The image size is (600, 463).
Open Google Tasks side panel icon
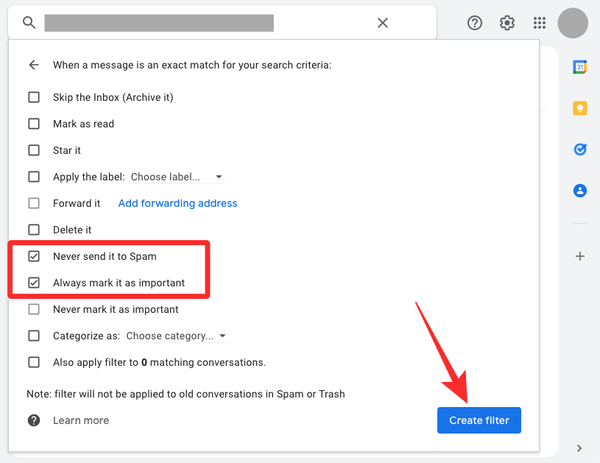(x=580, y=149)
